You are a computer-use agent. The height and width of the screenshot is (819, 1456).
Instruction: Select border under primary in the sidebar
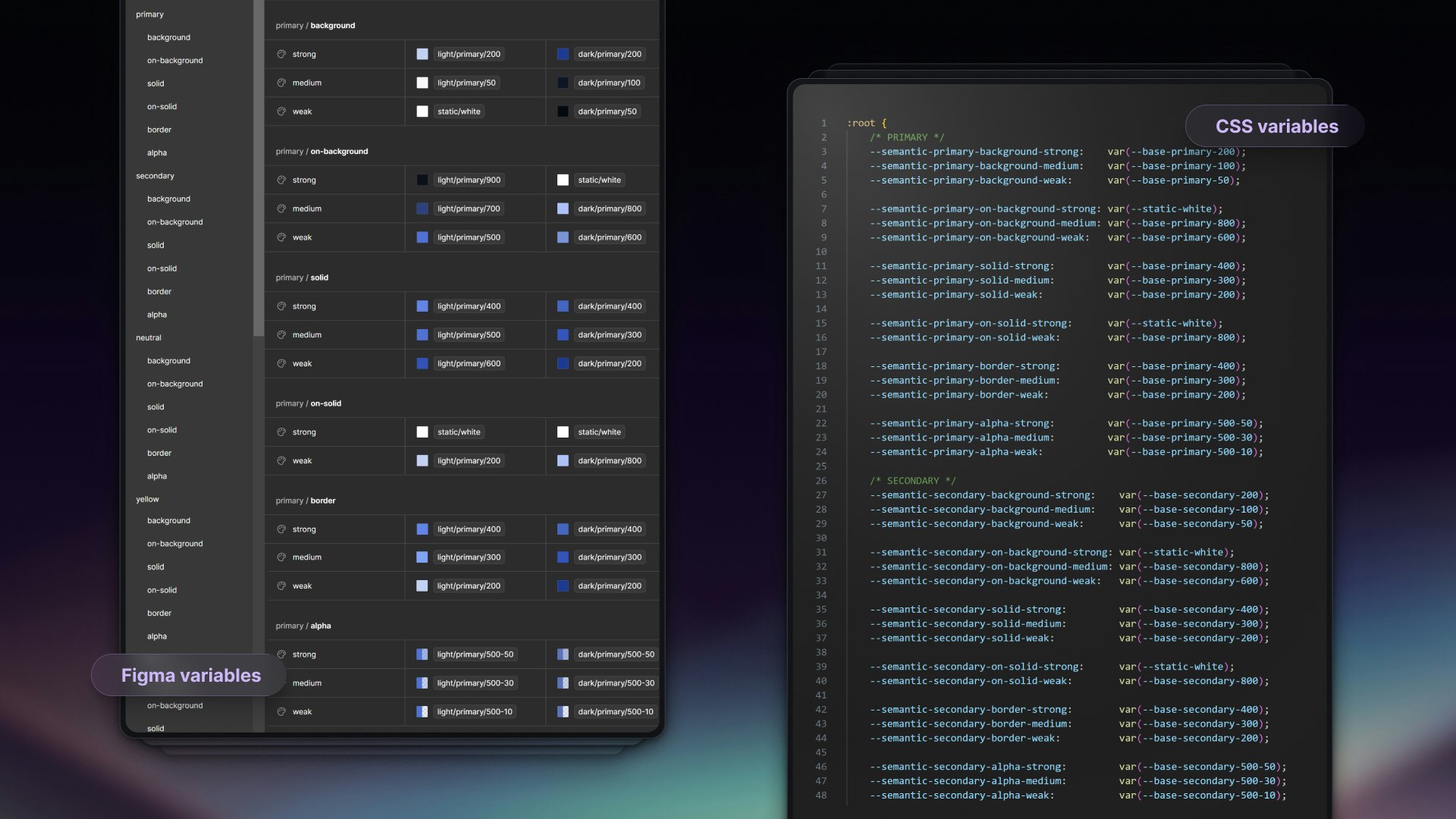point(159,130)
